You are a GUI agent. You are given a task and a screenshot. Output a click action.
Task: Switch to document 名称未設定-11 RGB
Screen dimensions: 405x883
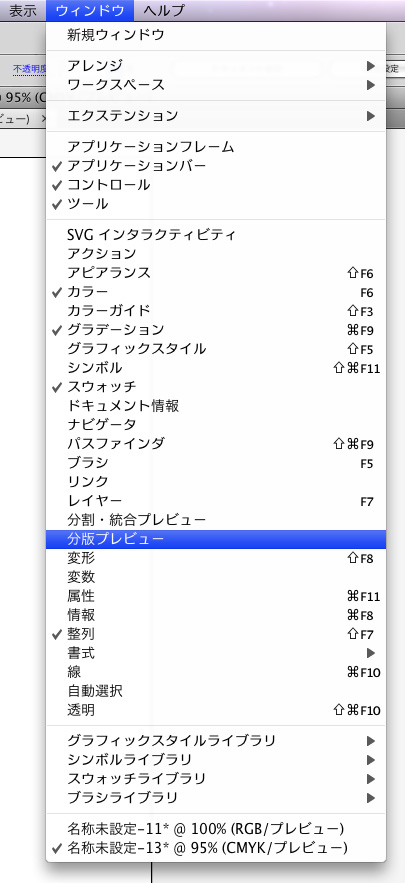click(216, 829)
